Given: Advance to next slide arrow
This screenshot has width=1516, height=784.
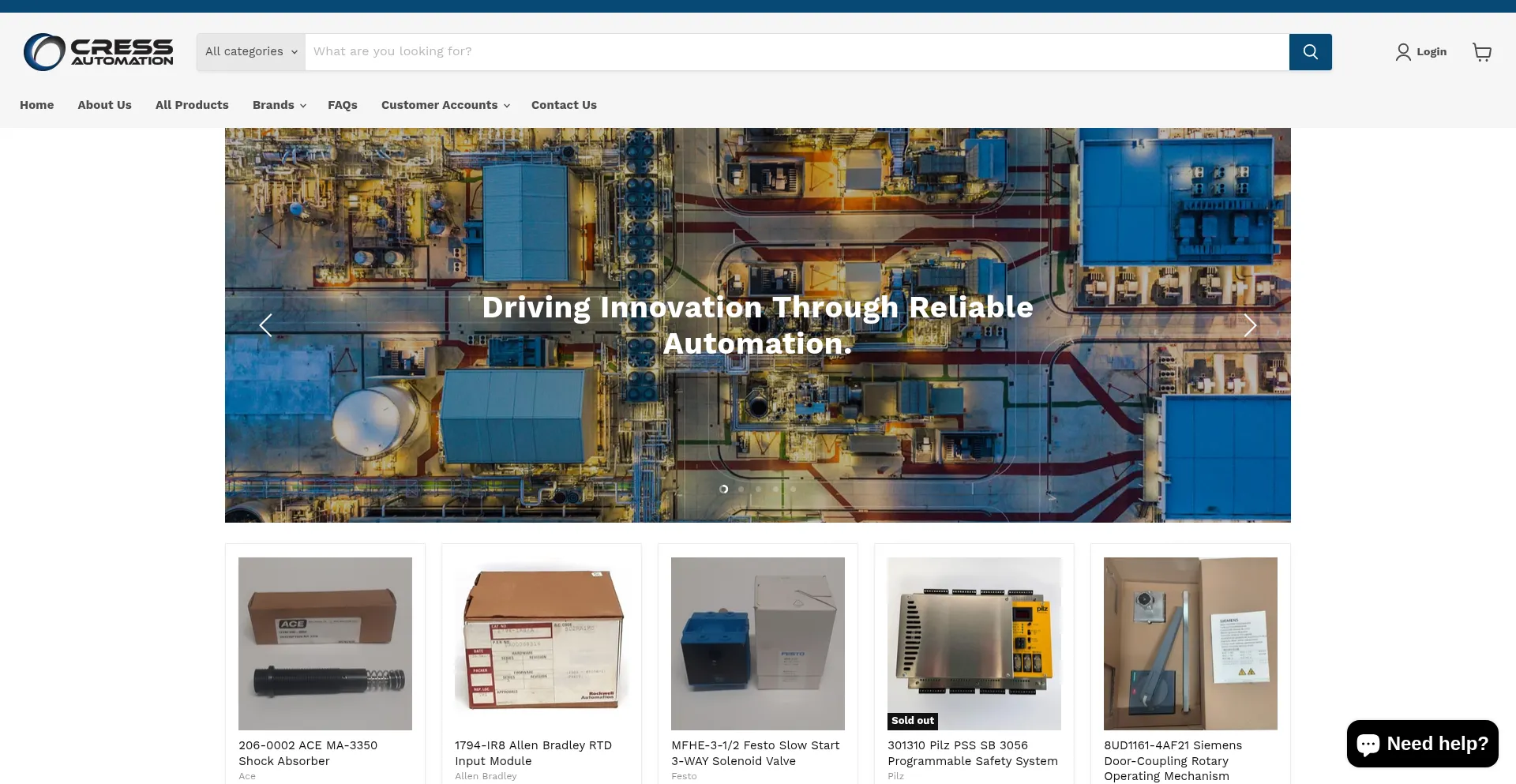Looking at the screenshot, I should (1249, 325).
